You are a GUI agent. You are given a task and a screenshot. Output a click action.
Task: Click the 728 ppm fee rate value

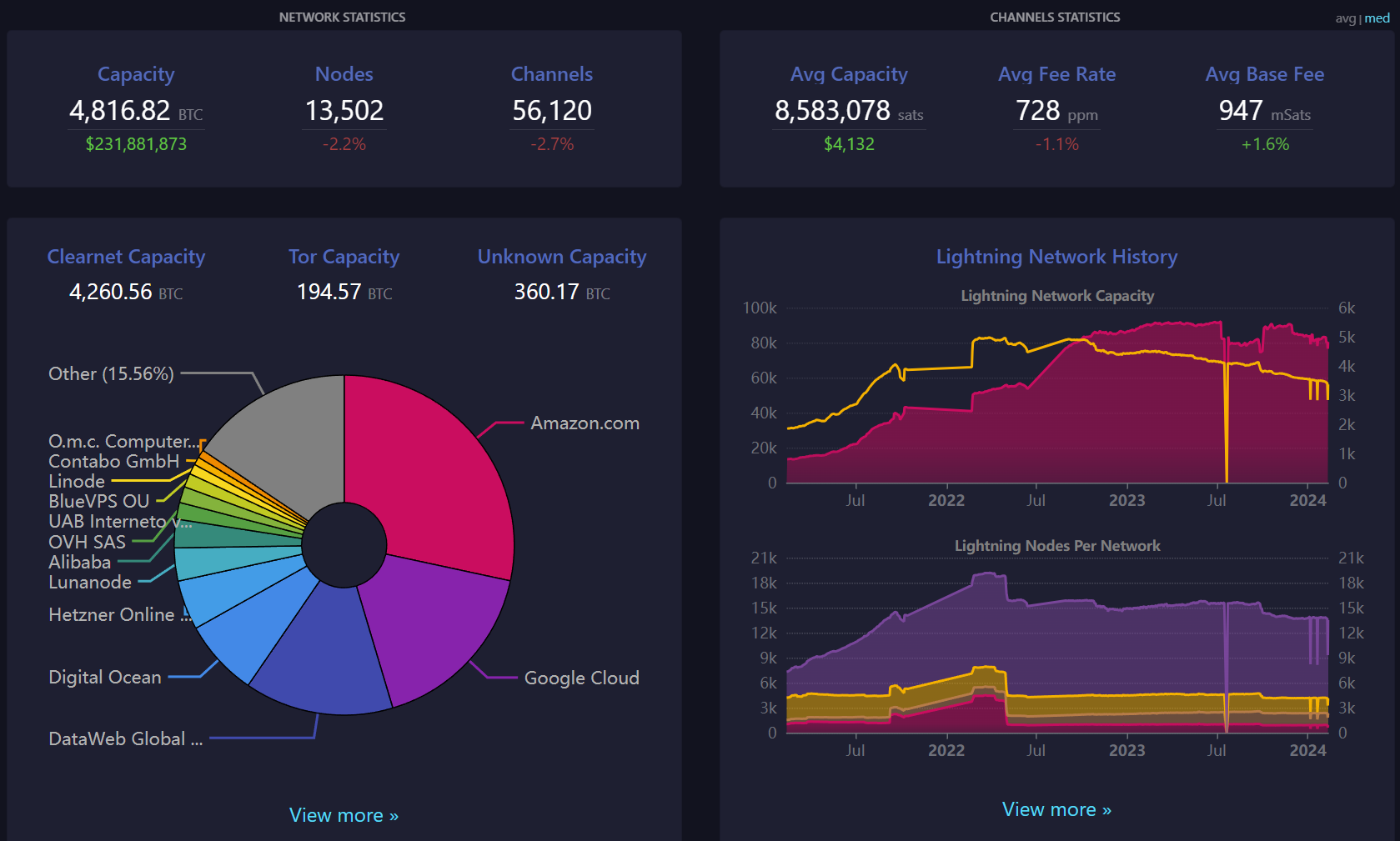click(x=1056, y=111)
